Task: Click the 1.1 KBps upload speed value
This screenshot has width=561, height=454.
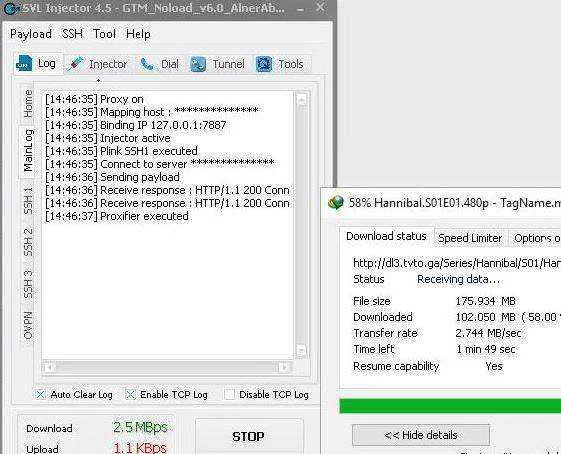Action: click(140, 448)
